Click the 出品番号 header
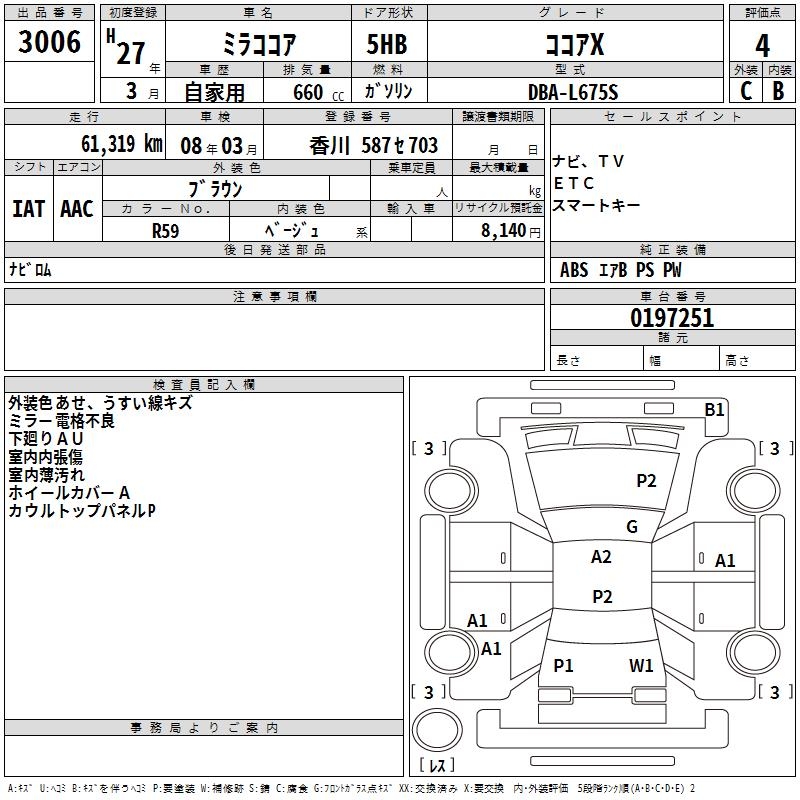Image resolution: width=800 pixels, height=800 pixels. (49, 13)
